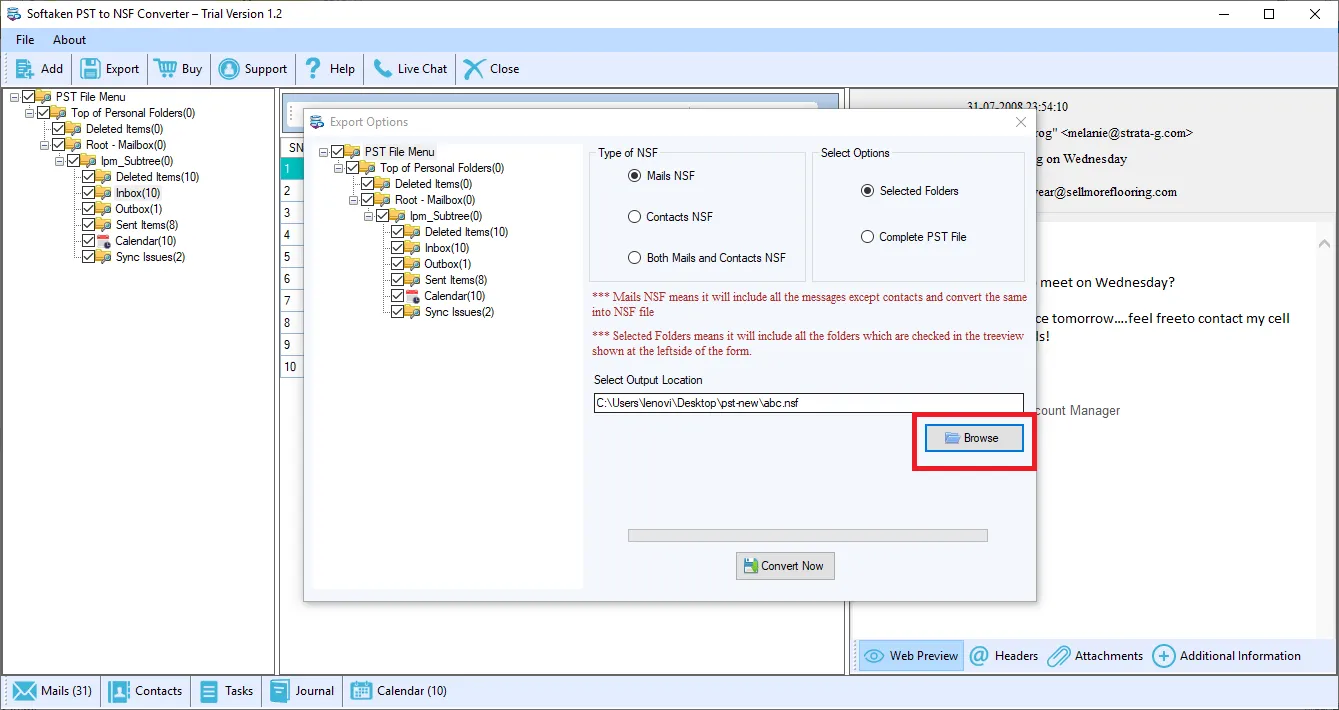This screenshot has width=1339, height=710.
Task: Collapse Root - Mailbox(0) in main window tree
Action: click(44, 145)
